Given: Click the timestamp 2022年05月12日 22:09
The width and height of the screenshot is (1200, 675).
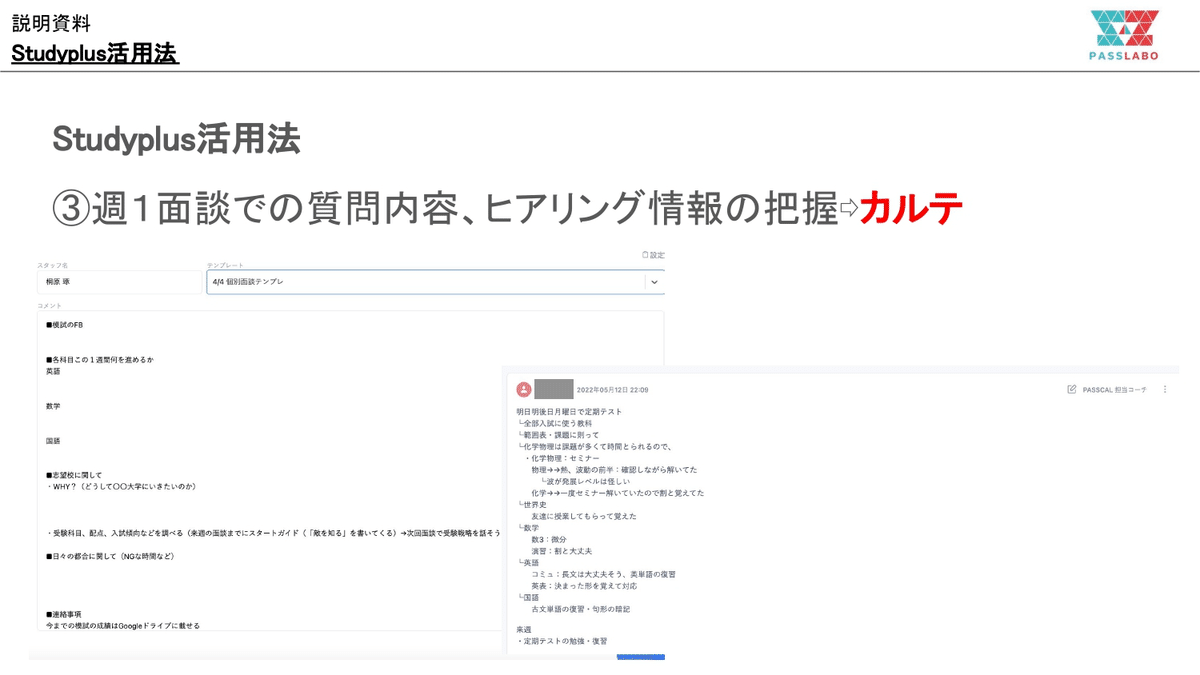Looking at the screenshot, I should (x=614, y=389).
